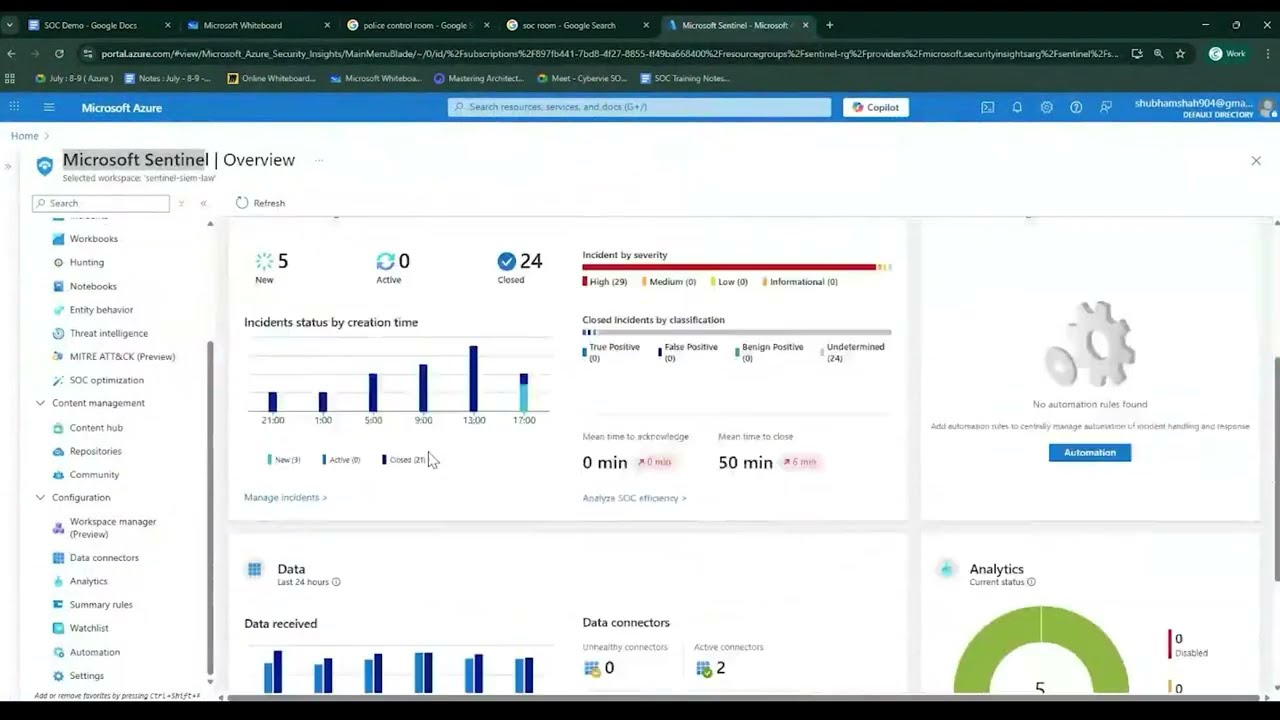Screen dimensions: 1280x720
Task: Collapse the Content management section
Action: coord(40,403)
